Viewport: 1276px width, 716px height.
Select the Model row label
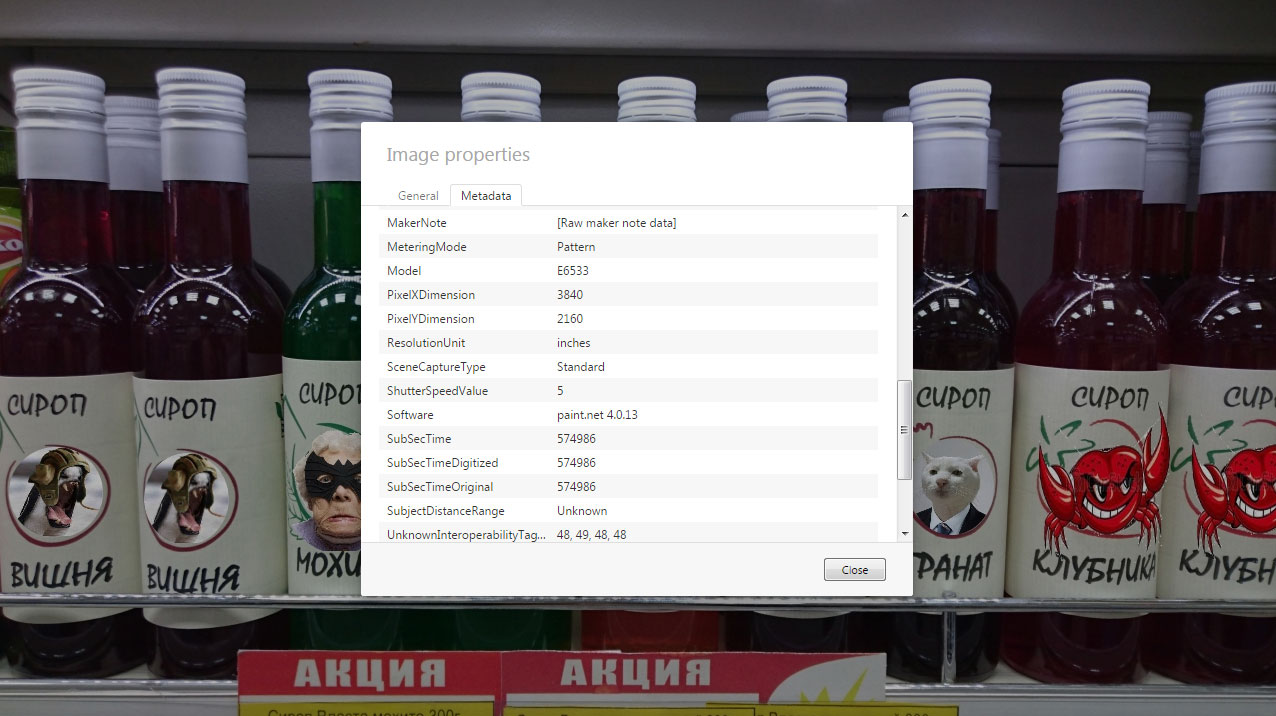tap(404, 271)
